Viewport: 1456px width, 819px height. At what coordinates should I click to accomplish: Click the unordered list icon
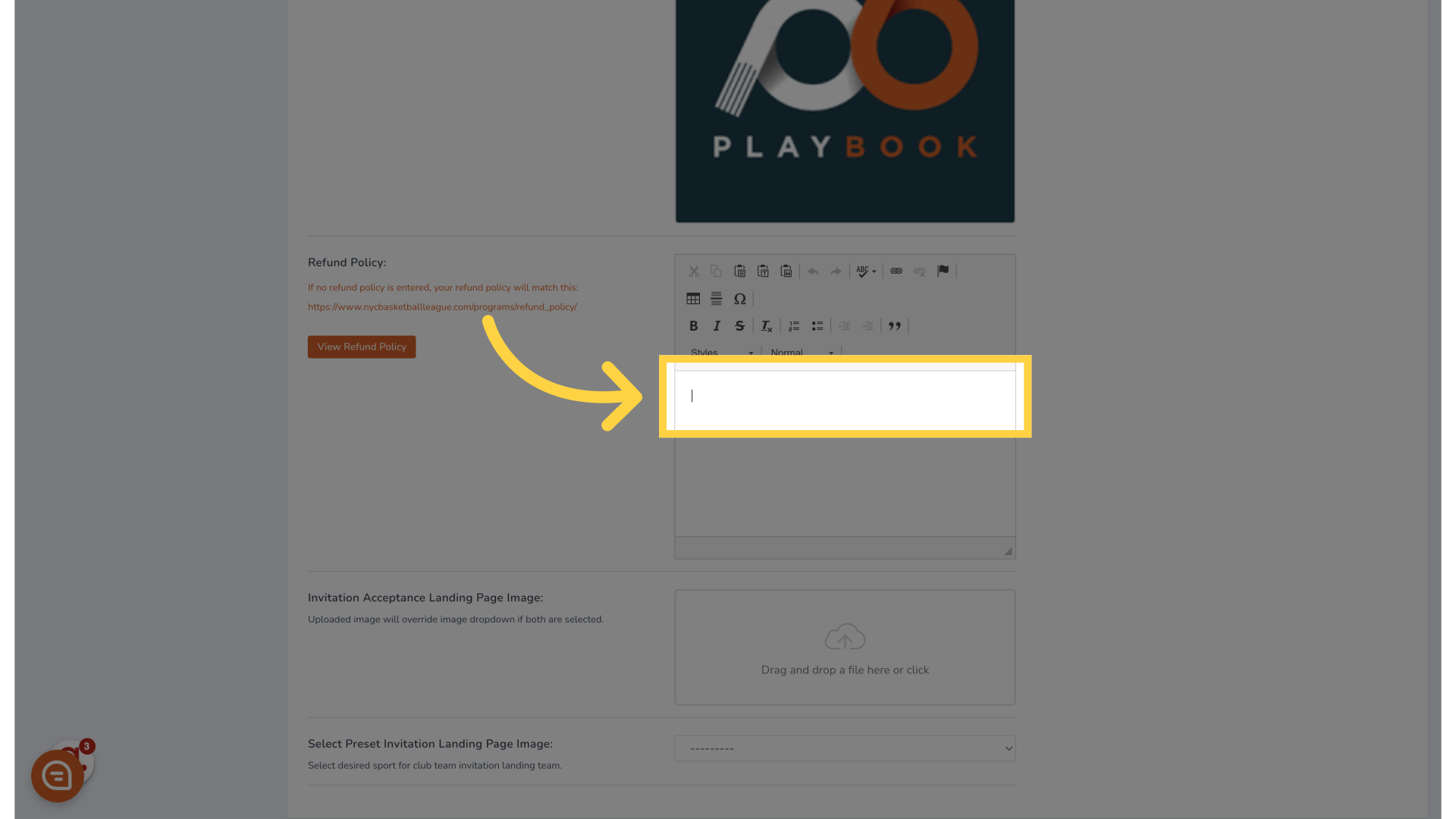[817, 326]
